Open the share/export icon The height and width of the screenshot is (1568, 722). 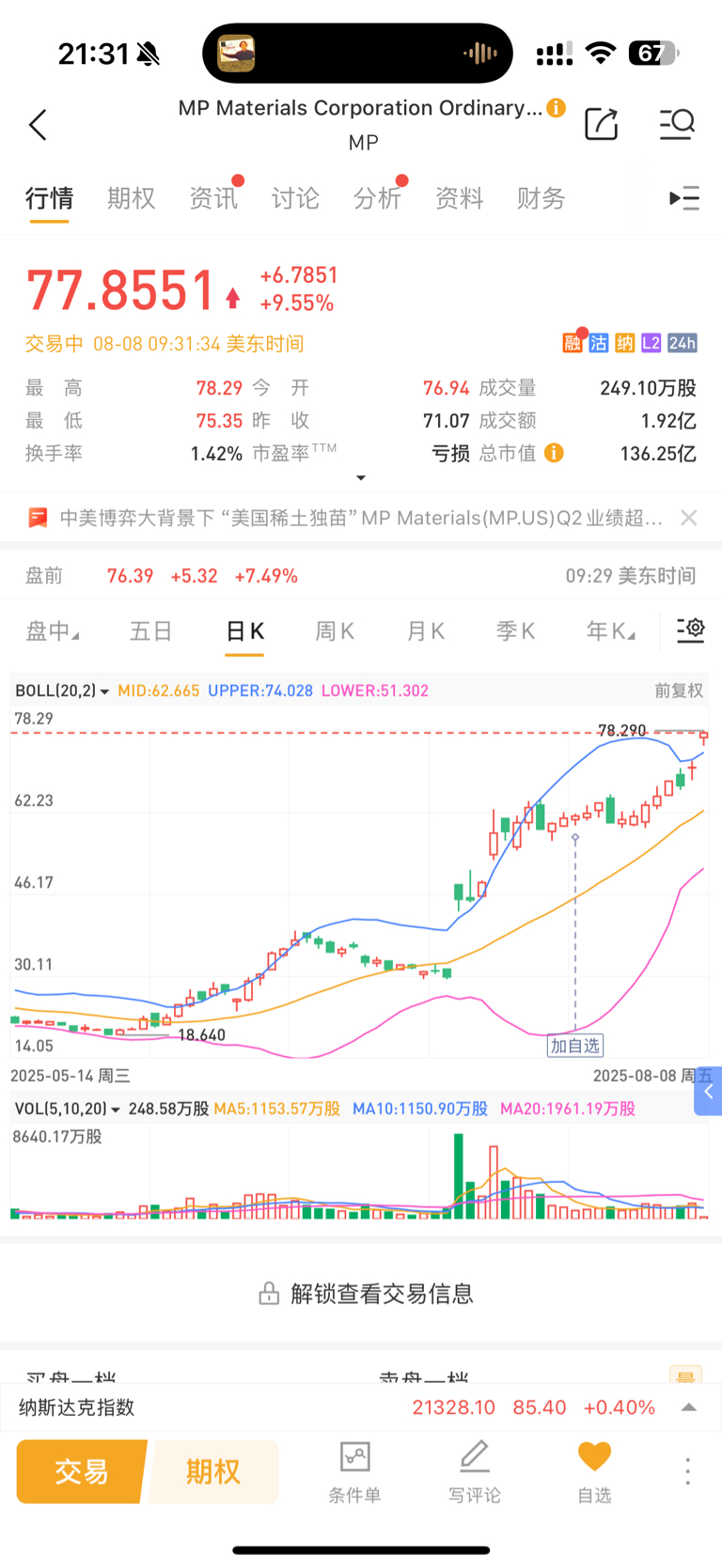click(x=602, y=123)
